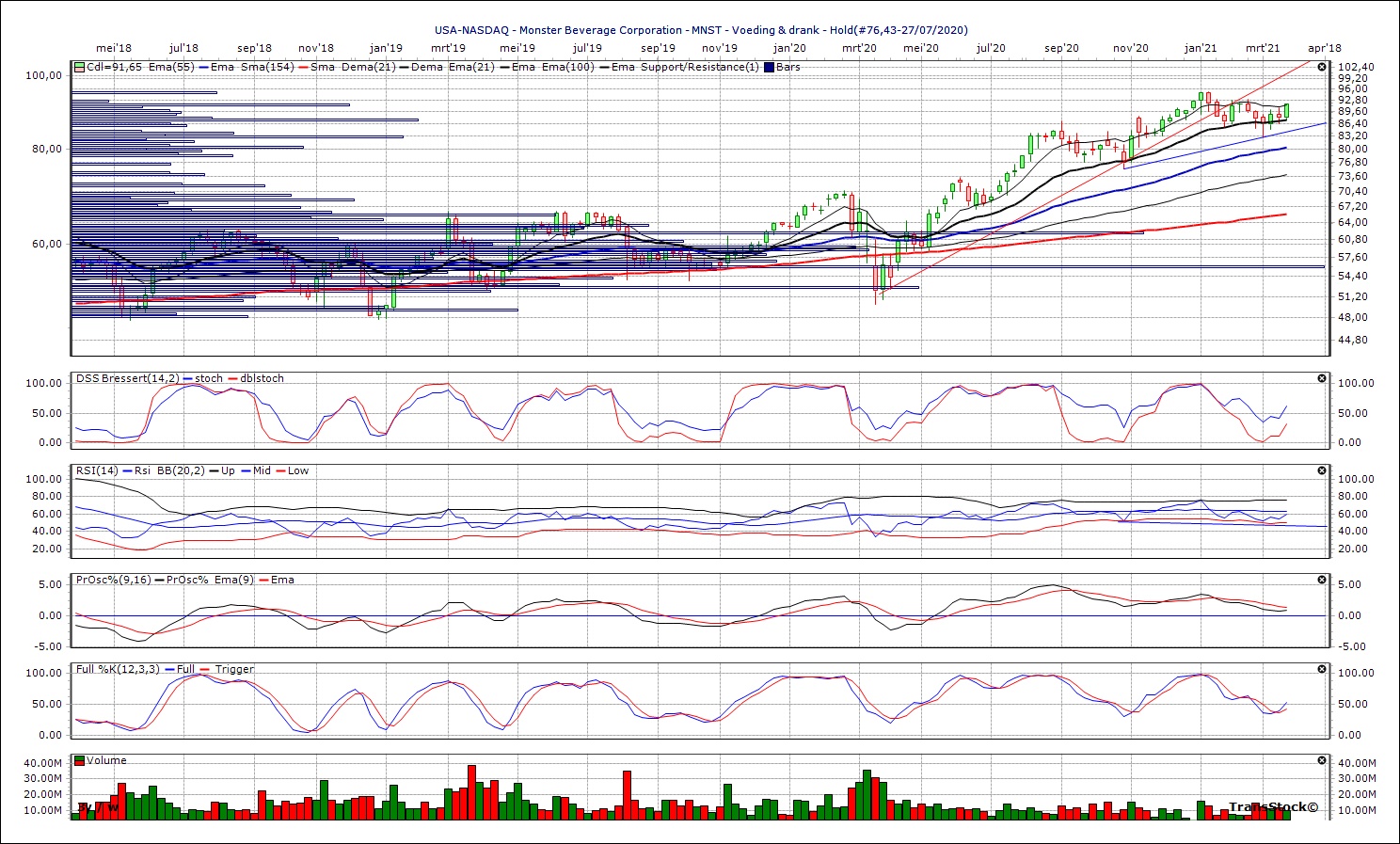
Task: Close the DSS Bressert indicator panel via circled X
Action: [1321, 378]
